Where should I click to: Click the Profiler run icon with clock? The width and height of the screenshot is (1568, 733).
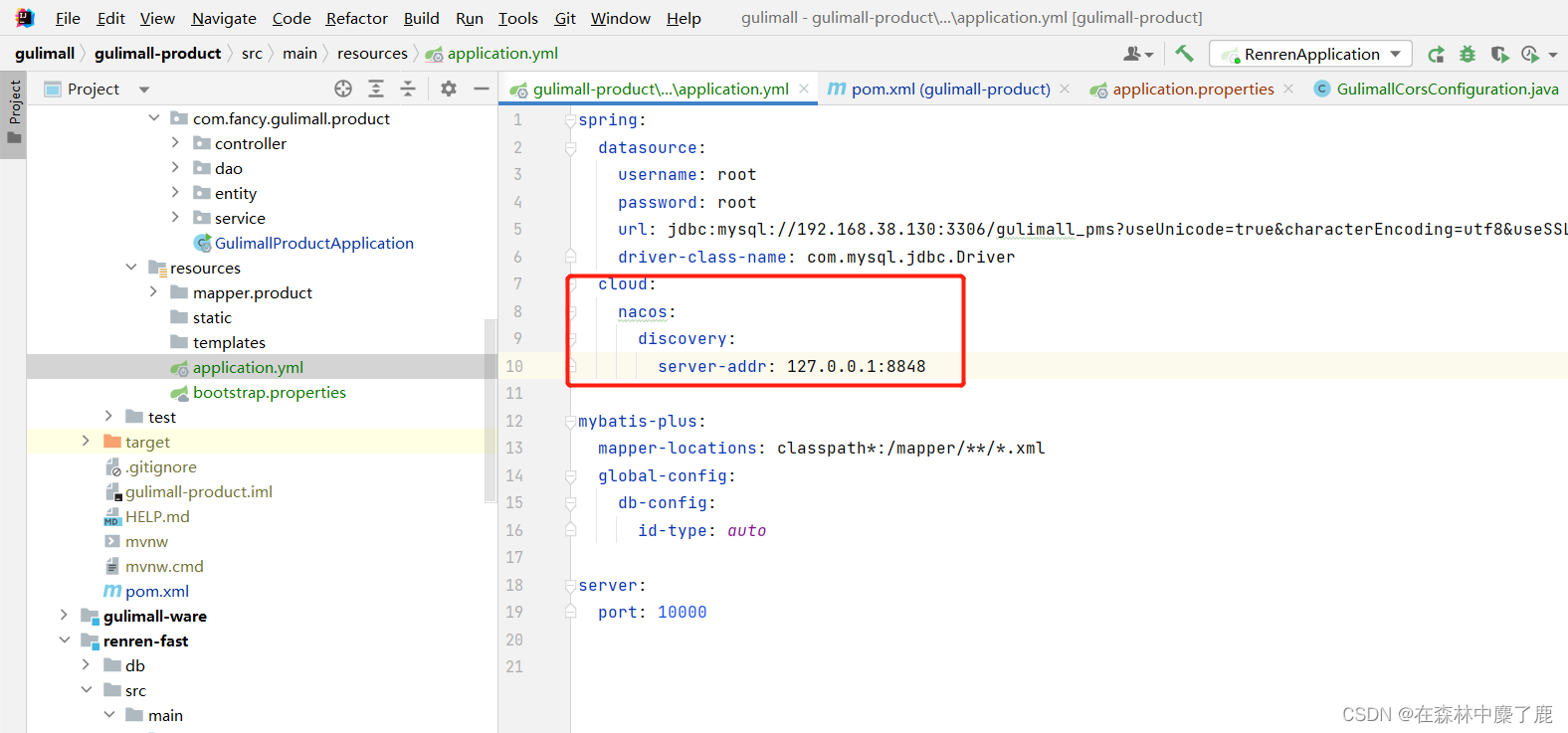(1530, 55)
